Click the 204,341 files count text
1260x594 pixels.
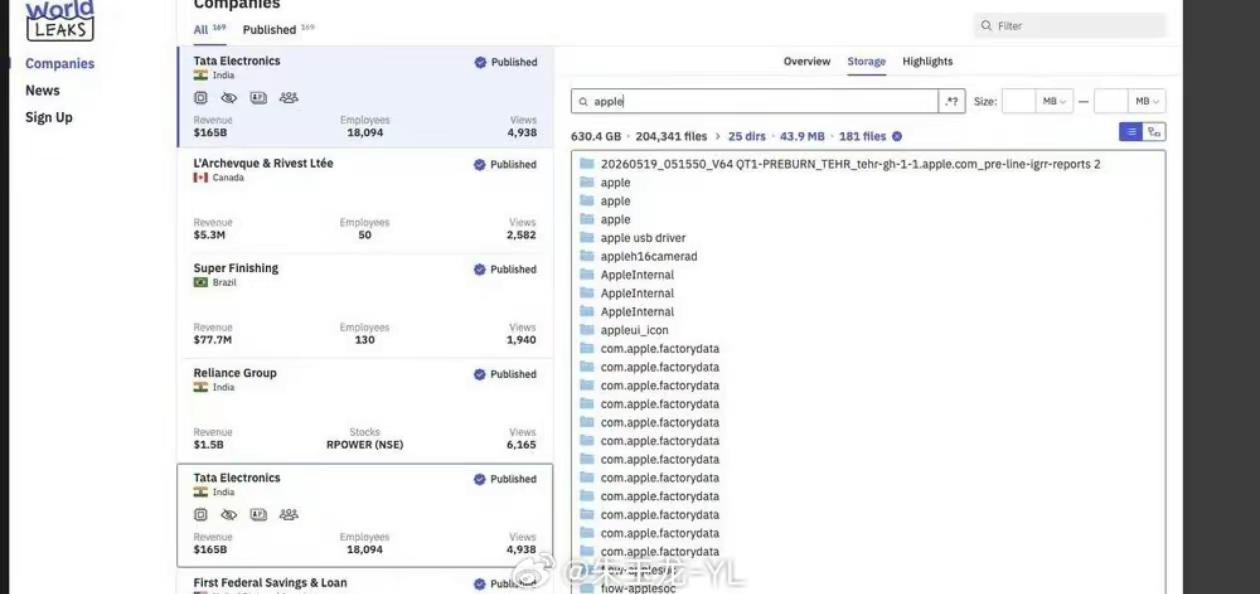click(x=671, y=137)
